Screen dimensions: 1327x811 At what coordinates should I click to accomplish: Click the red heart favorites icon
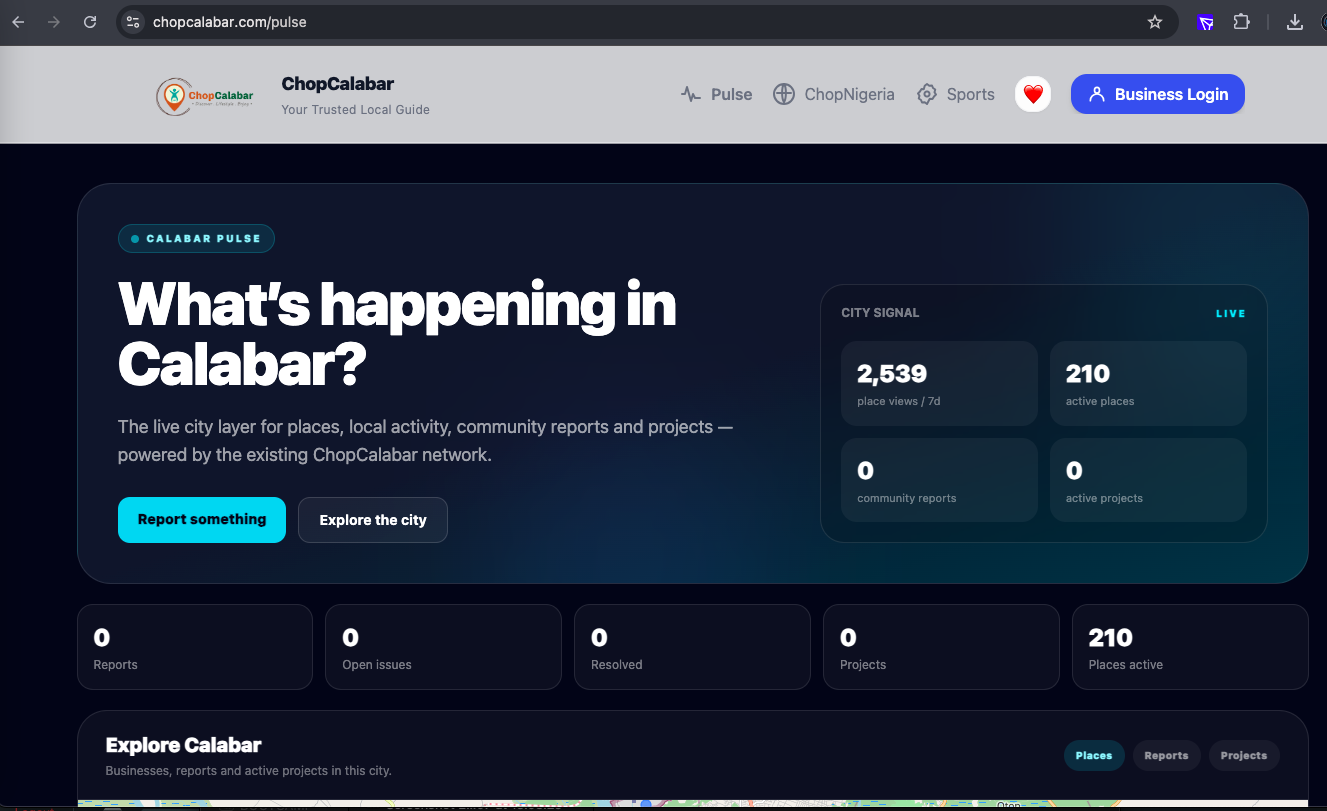pyautogui.click(x=1033, y=95)
